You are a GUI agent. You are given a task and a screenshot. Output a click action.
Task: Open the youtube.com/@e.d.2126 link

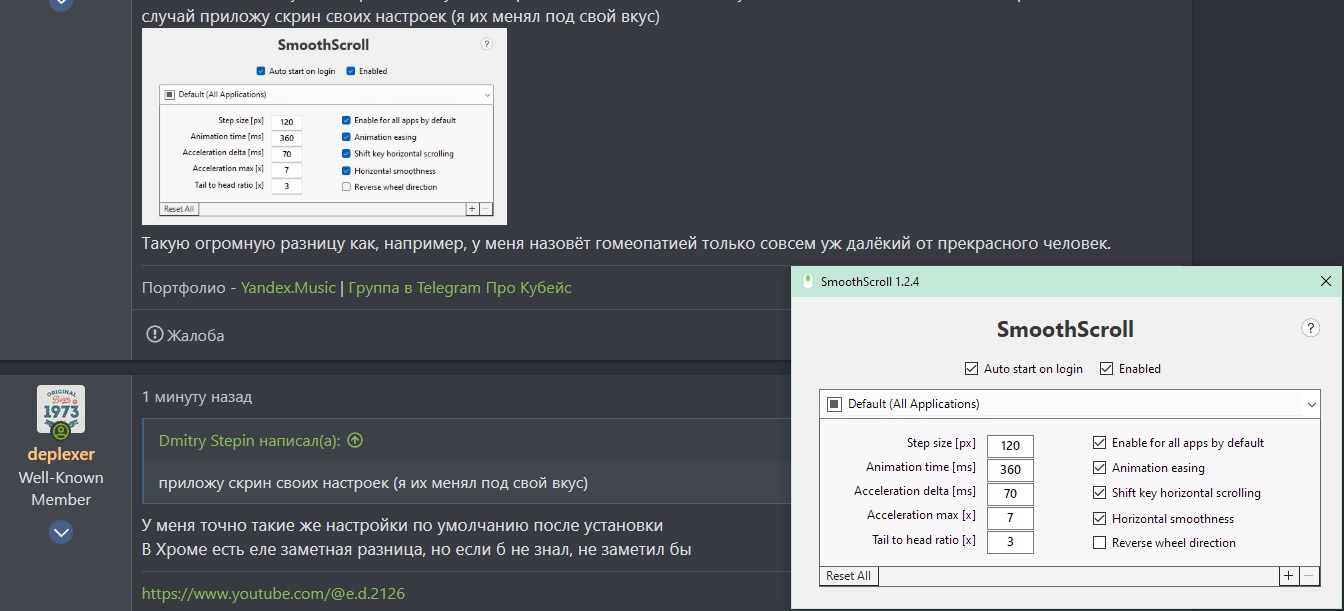(x=273, y=594)
